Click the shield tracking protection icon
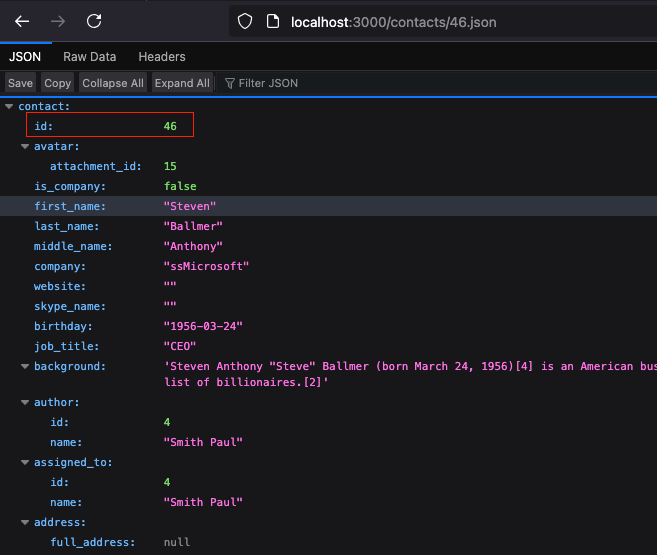 (245, 21)
